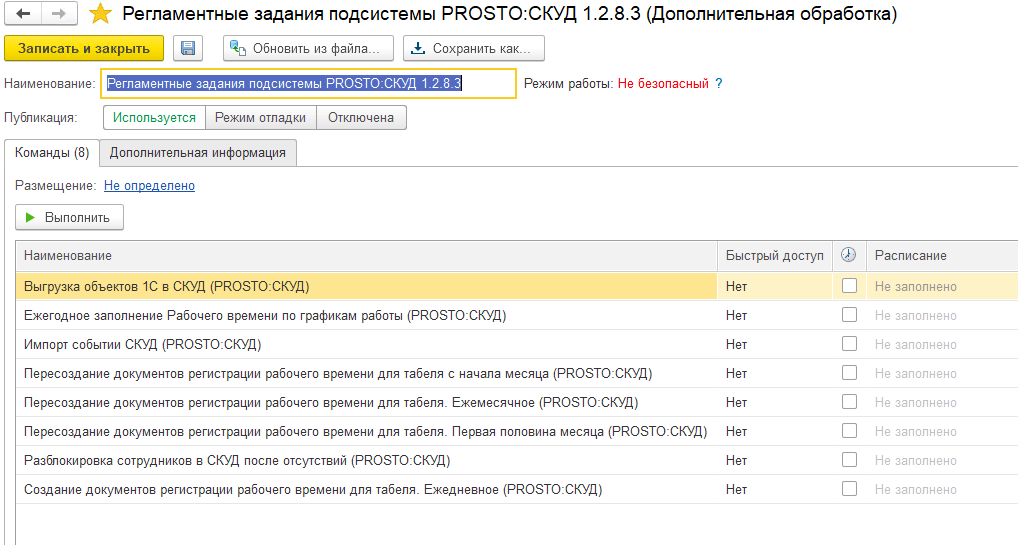Enable schedule checkbox for 'Импорт событии СКУД'
Viewport: 1018px width, 545px height.
point(849,344)
